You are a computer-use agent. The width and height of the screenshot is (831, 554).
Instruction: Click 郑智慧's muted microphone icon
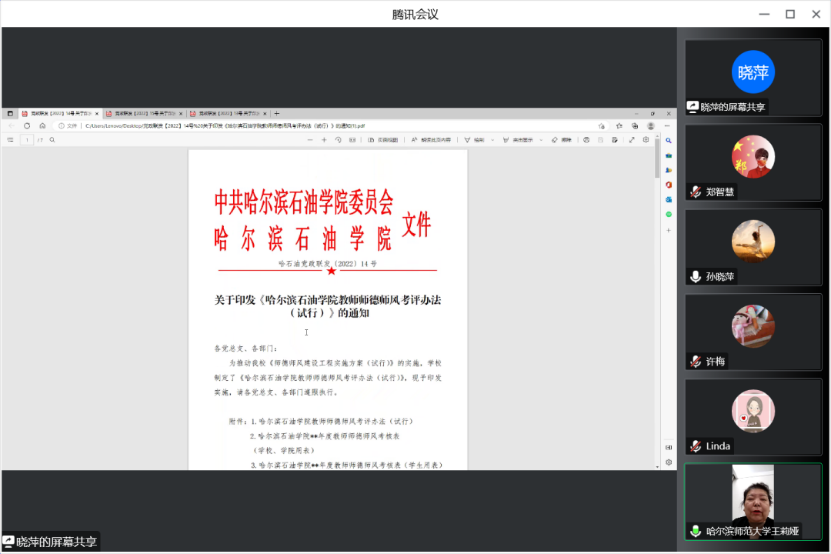(695, 192)
